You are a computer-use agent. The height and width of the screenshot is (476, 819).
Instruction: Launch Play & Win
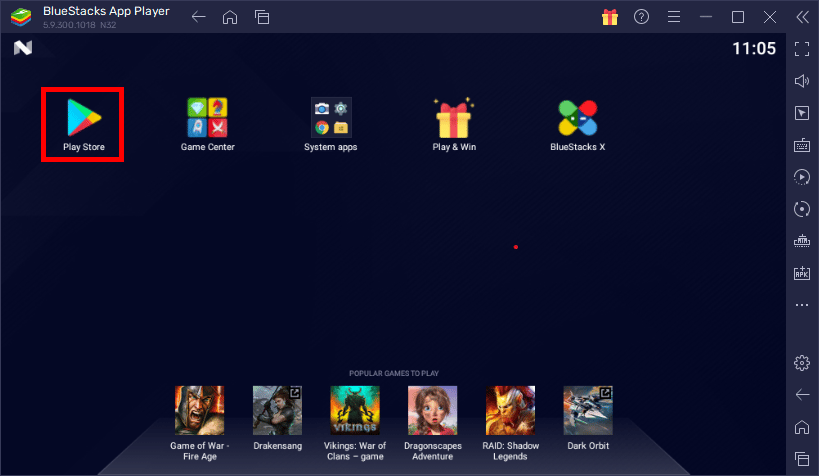pyautogui.click(x=454, y=124)
